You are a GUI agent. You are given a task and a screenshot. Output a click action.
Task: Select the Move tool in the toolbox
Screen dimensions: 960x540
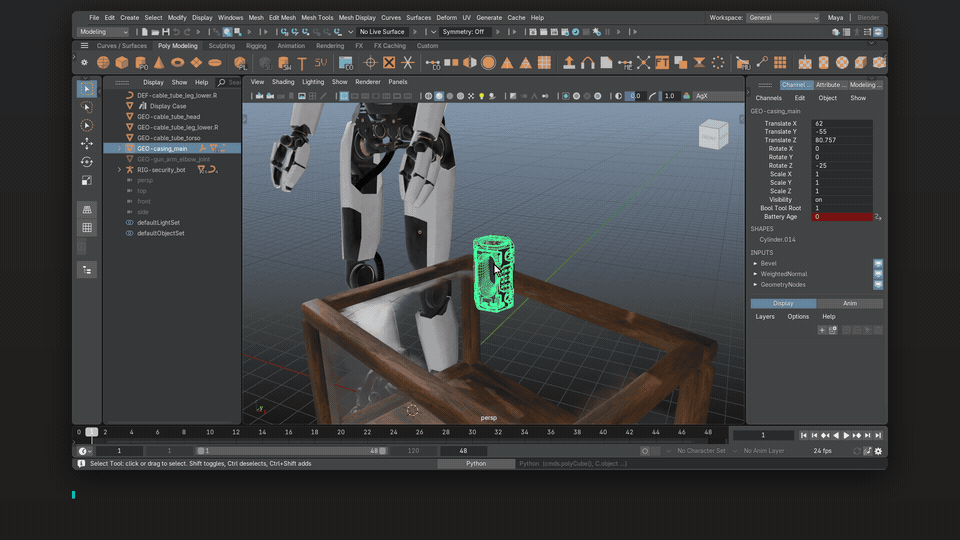pyautogui.click(x=87, y=143)
